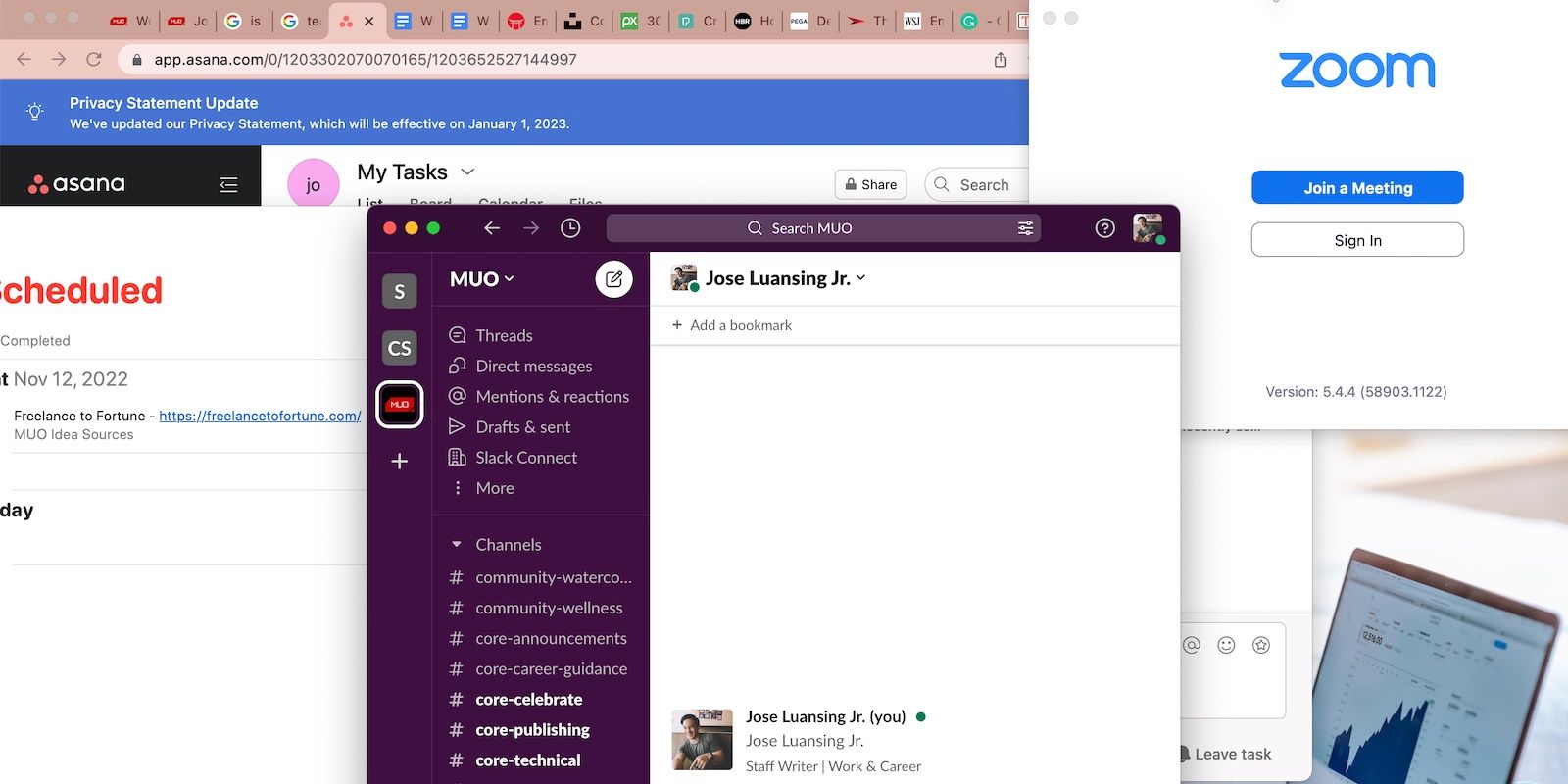The width and height of the screenshot is (1568, 784).
Task: Click the Search MUO field in Slack
Action: coord(823,228)
